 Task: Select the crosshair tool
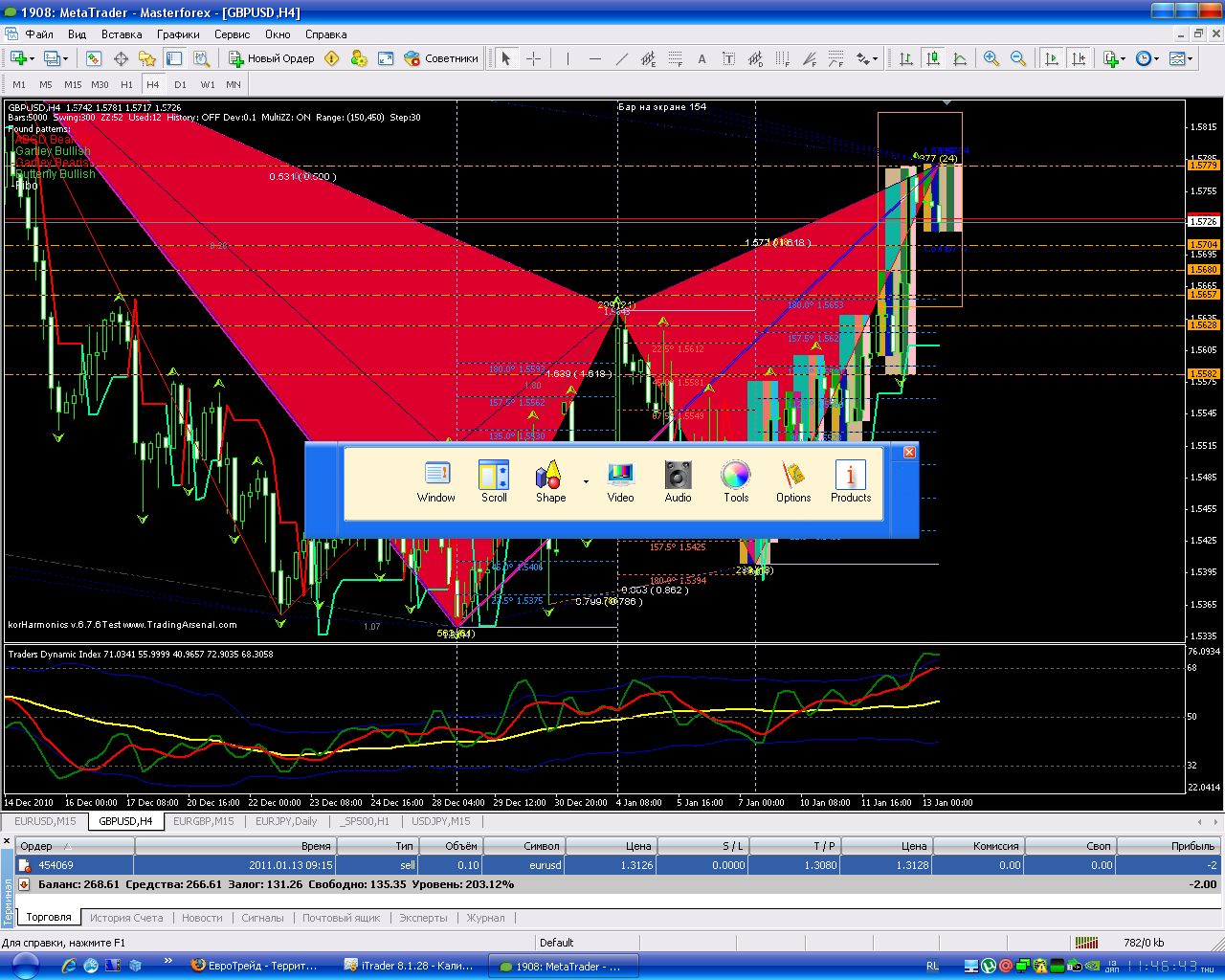pyautogui.click(x=533, y=58)
